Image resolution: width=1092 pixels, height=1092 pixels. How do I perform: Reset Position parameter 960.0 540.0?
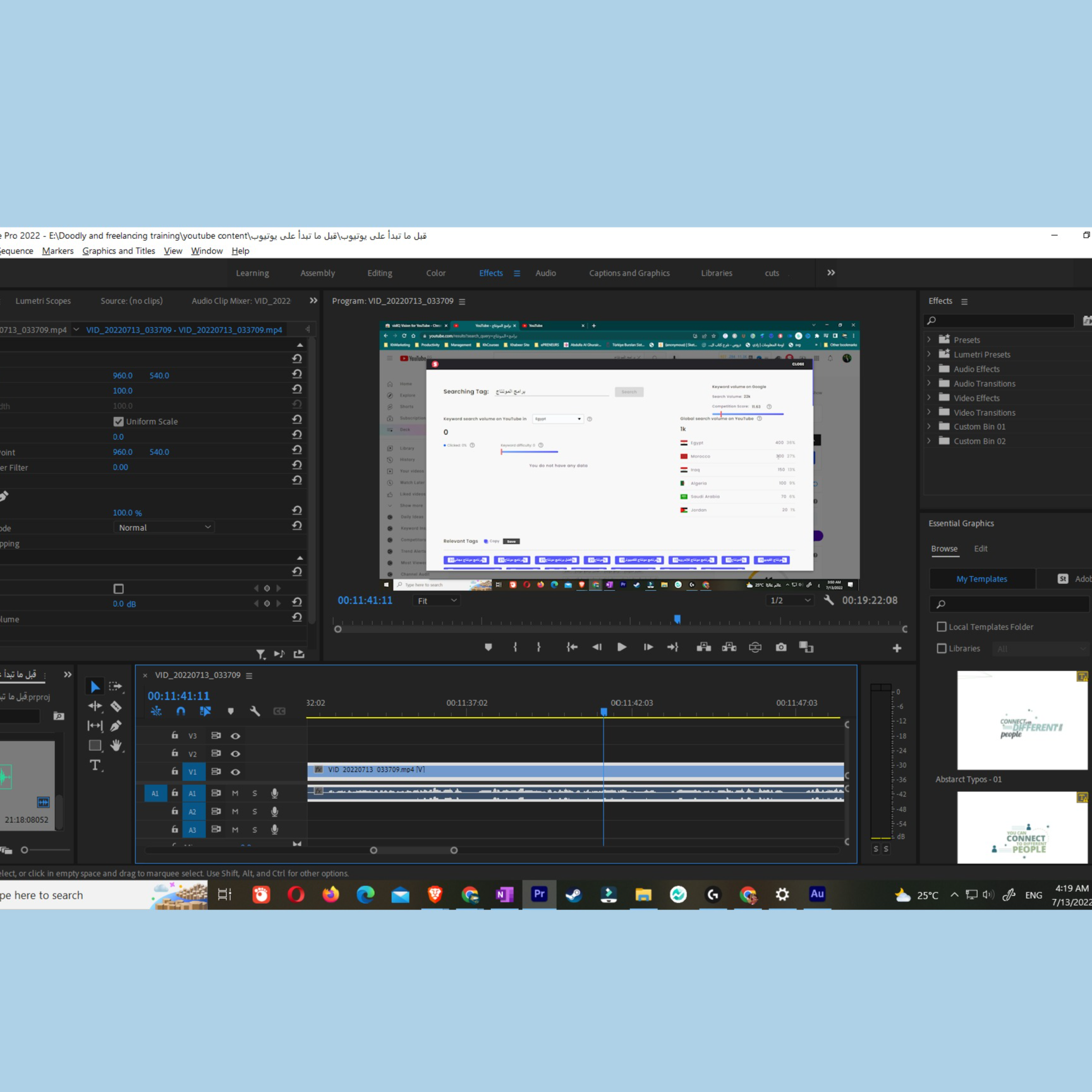(297, 374)
